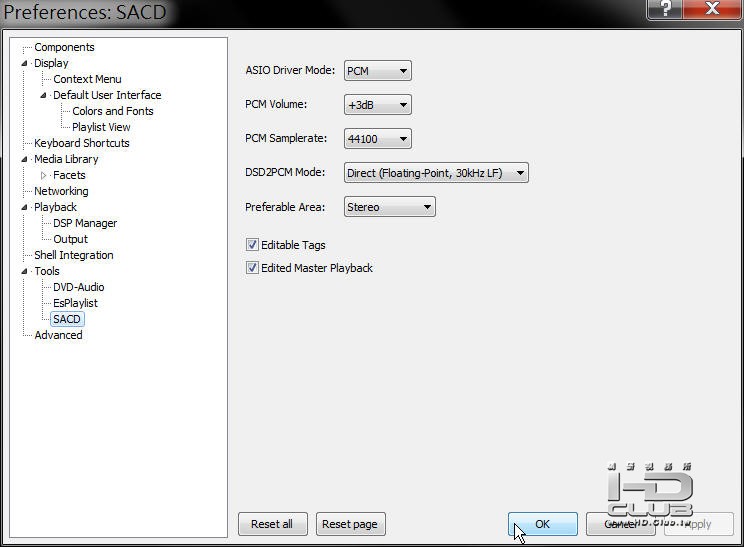Open the DVD-Audio preferences page
Viewport: 744px width, 547px height.
79,287
